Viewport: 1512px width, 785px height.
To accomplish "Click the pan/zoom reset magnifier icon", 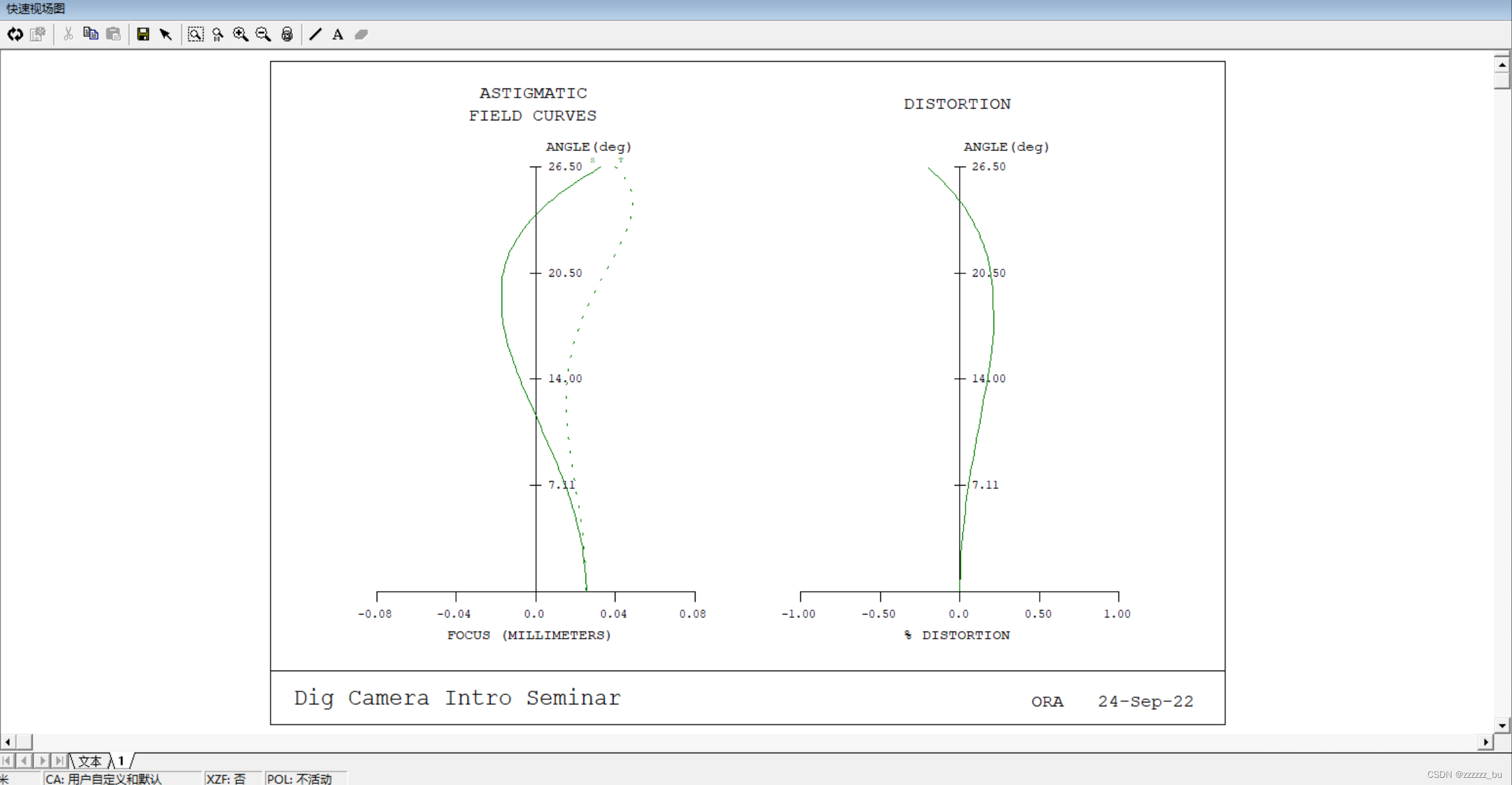I will [218, 34].
